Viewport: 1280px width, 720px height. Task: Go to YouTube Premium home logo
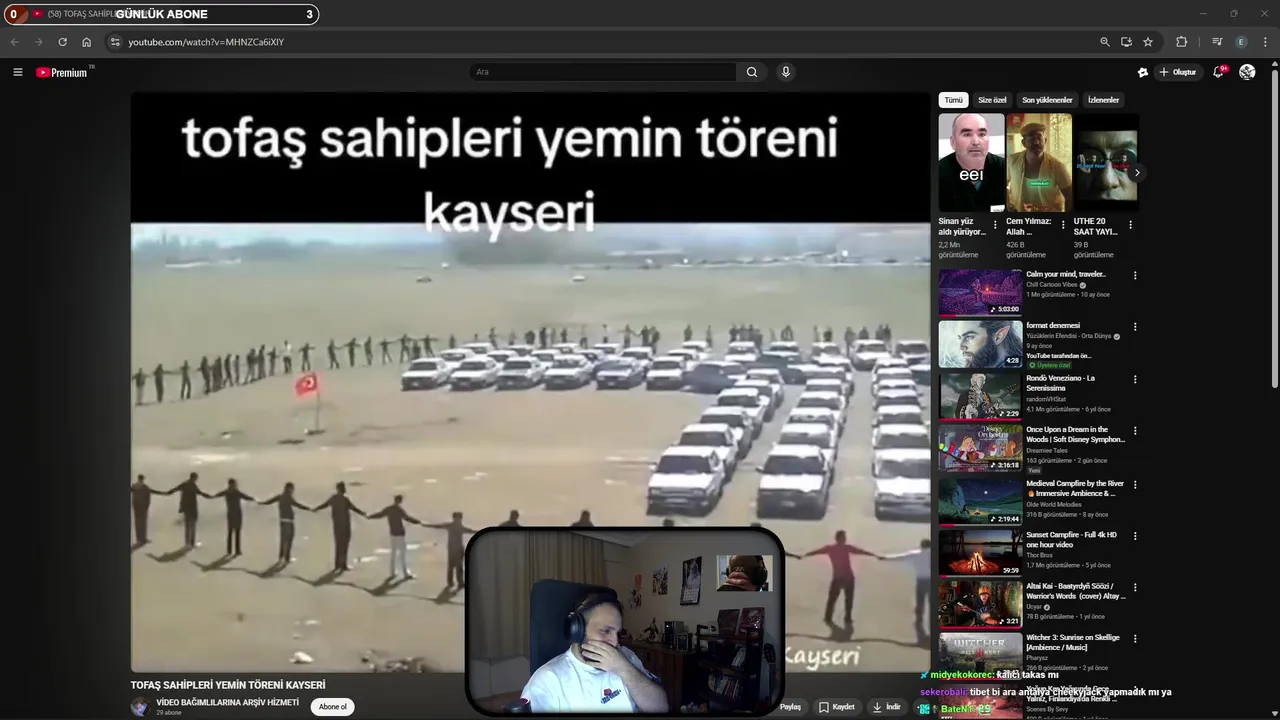click(63, 72)
